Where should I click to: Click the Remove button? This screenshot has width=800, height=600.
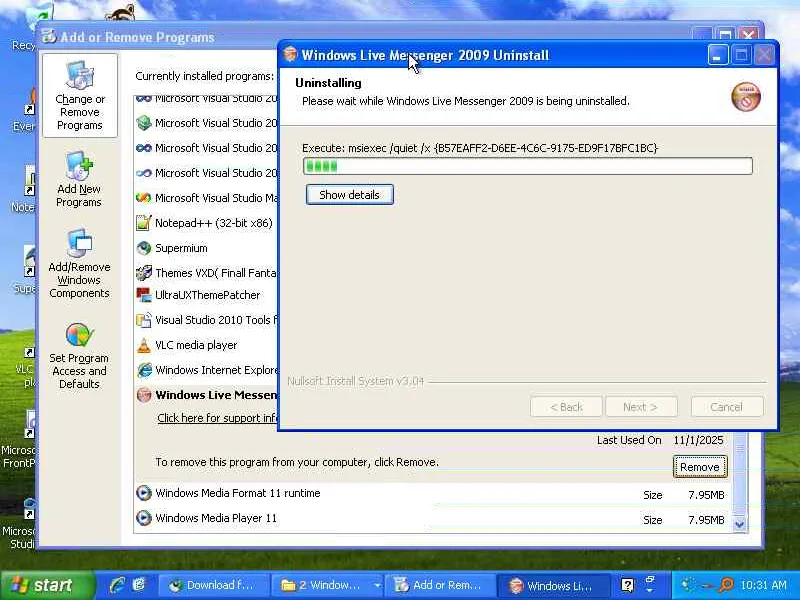pyautogui.click(x=699, y=467)
